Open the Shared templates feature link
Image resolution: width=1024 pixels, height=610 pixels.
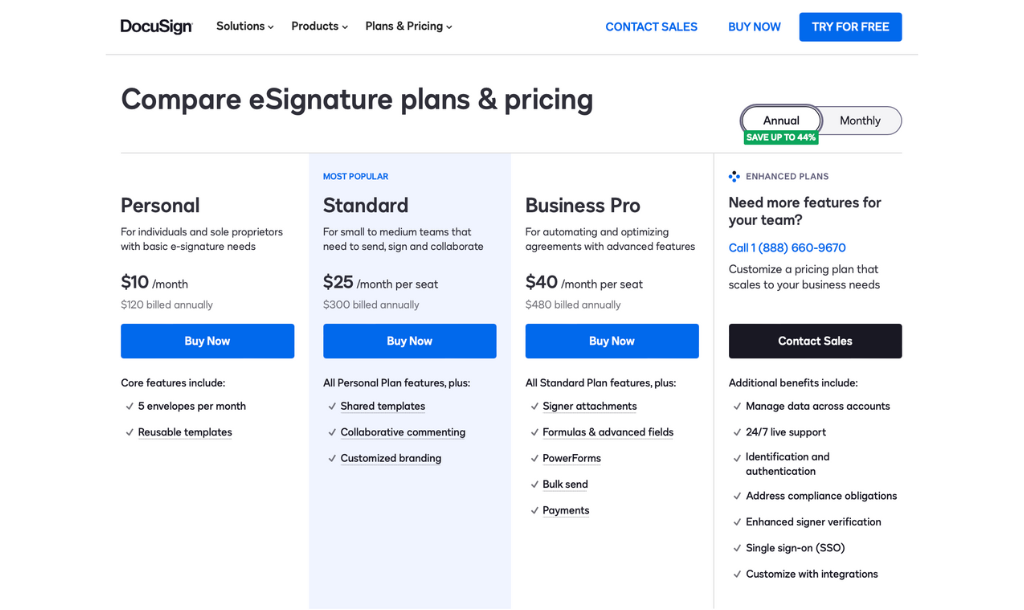click(382, 406)
